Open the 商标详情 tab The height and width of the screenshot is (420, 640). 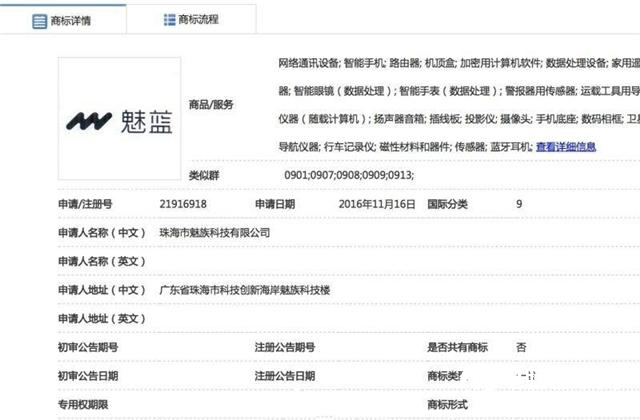[63, 19]
